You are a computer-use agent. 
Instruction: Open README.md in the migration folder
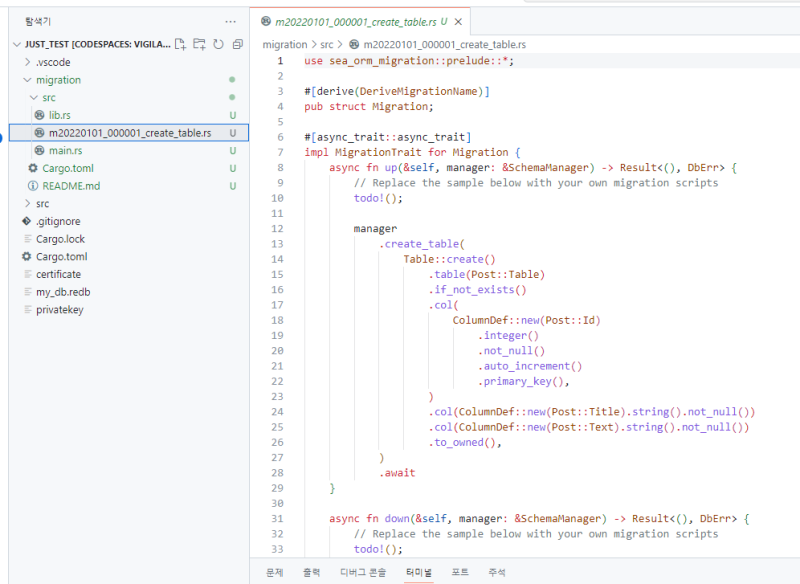coord(71,186)
